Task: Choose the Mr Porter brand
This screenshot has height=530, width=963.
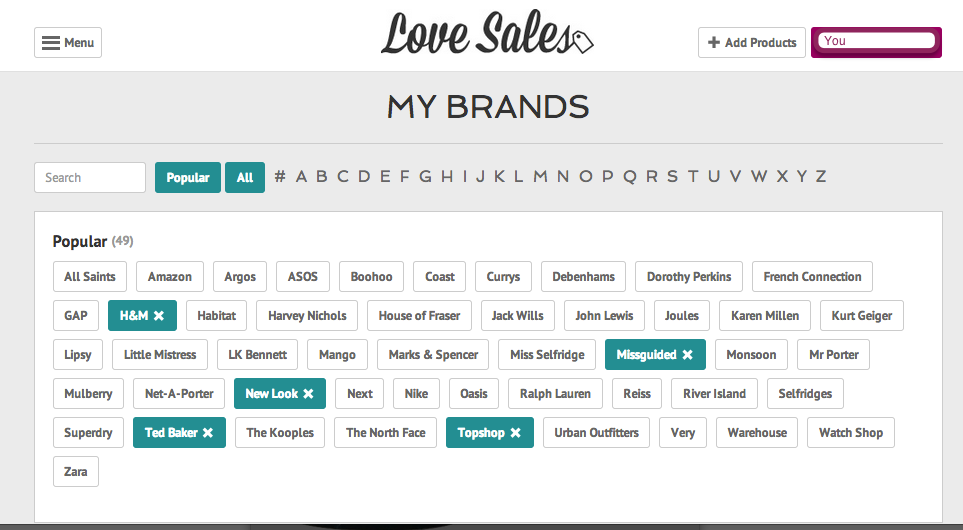Action: [x=833, y=355]
